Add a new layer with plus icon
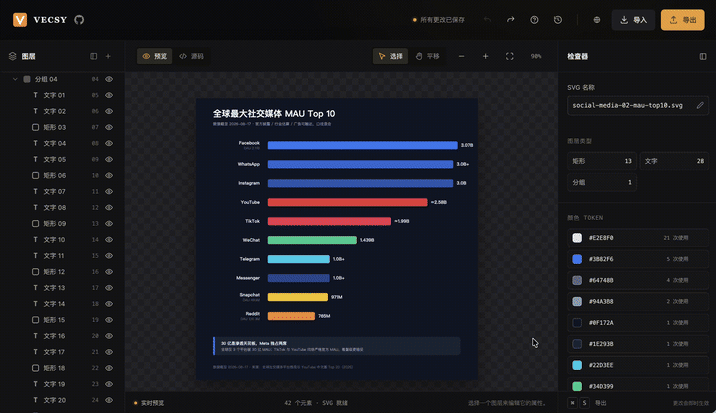 [x=108, y=56]
